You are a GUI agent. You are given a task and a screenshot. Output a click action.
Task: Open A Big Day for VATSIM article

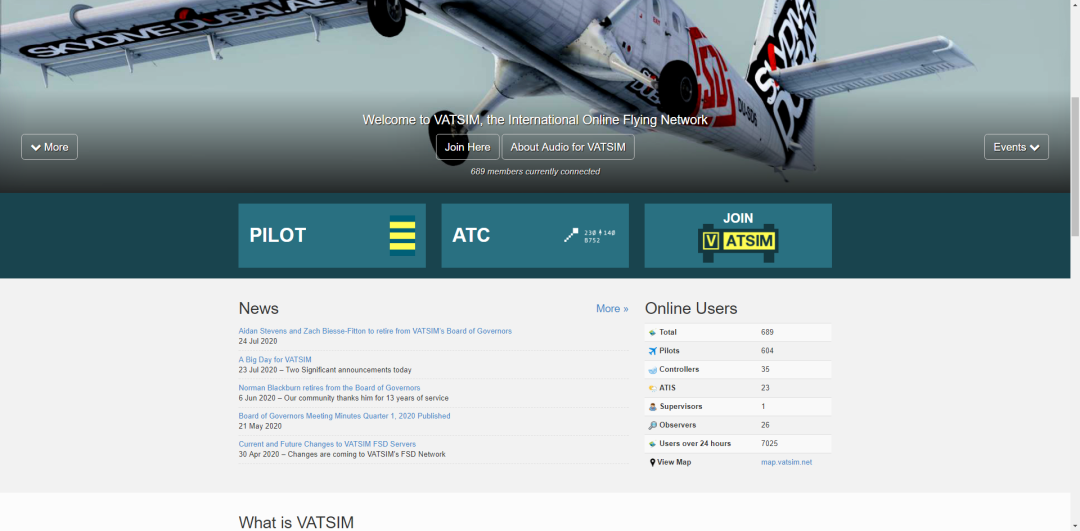[275, 360]
